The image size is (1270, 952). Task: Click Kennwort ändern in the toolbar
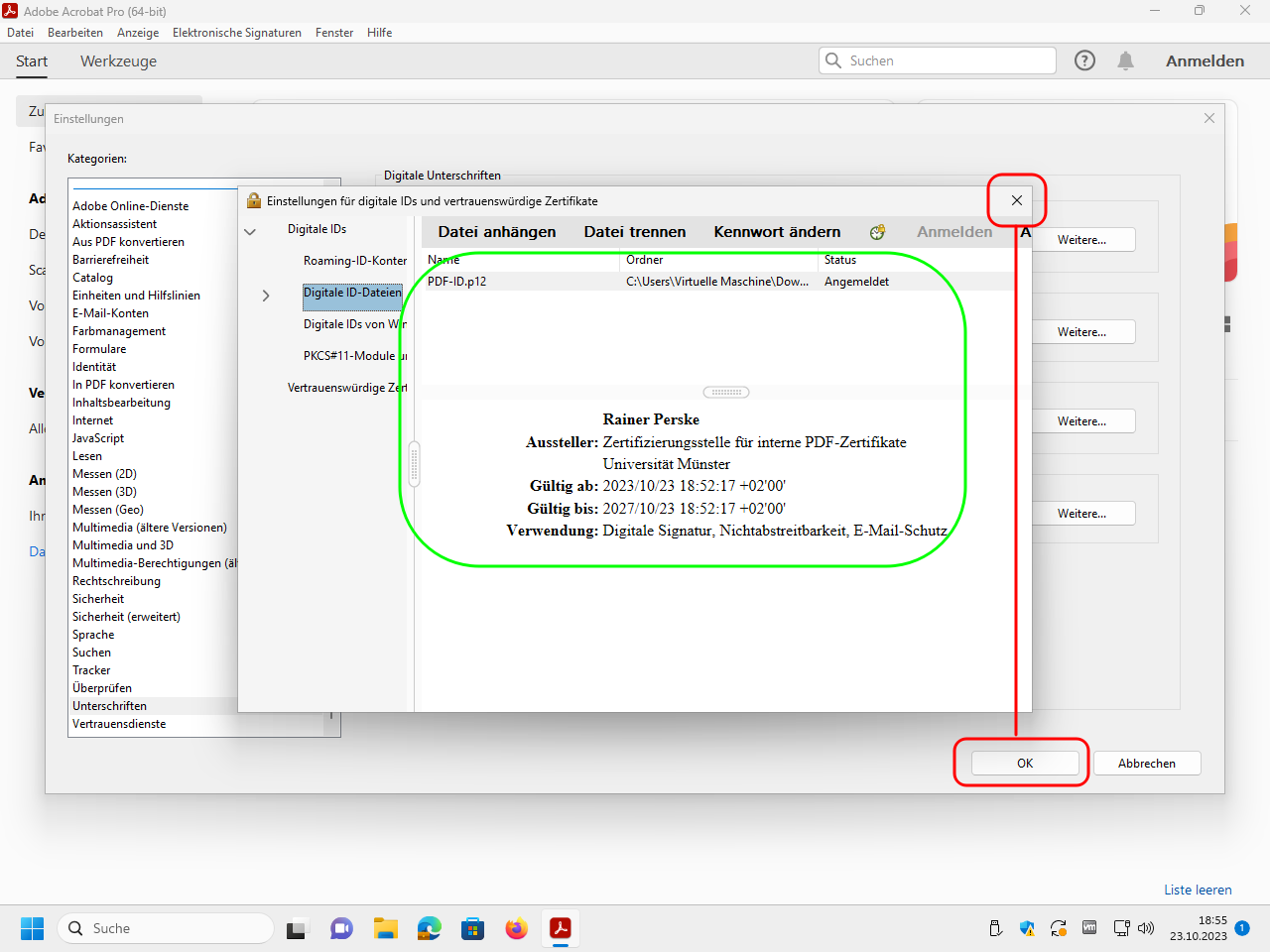click(777, 232)
